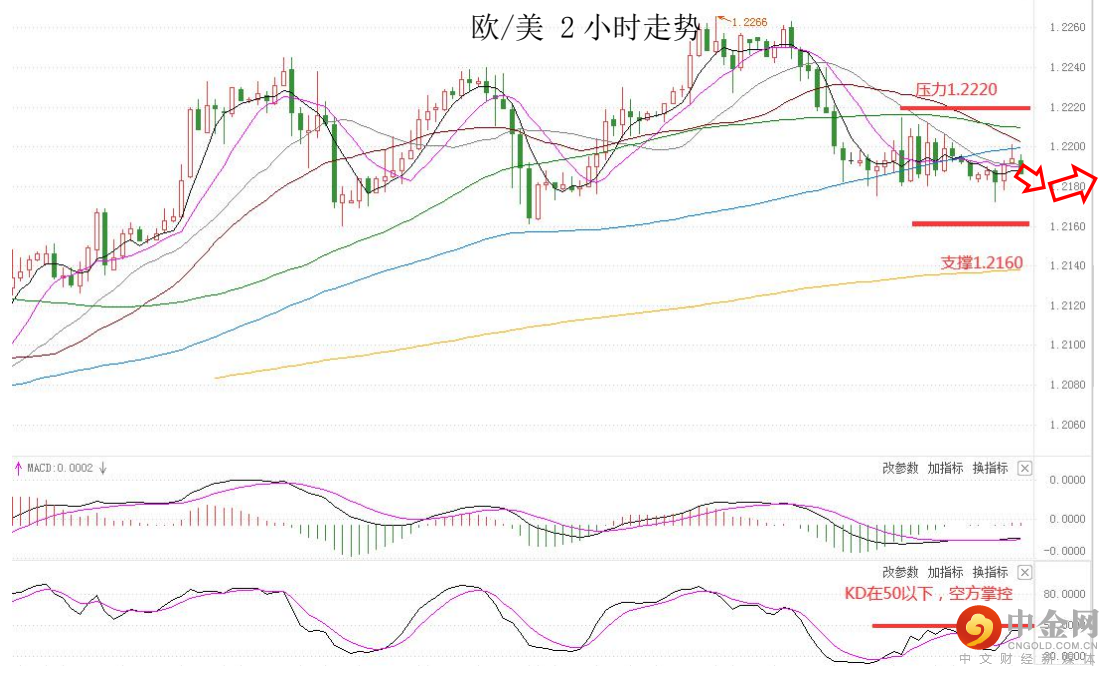Click the 1.2200 price axis label
Screen dimensions: 1113x677
[1068, 147]
